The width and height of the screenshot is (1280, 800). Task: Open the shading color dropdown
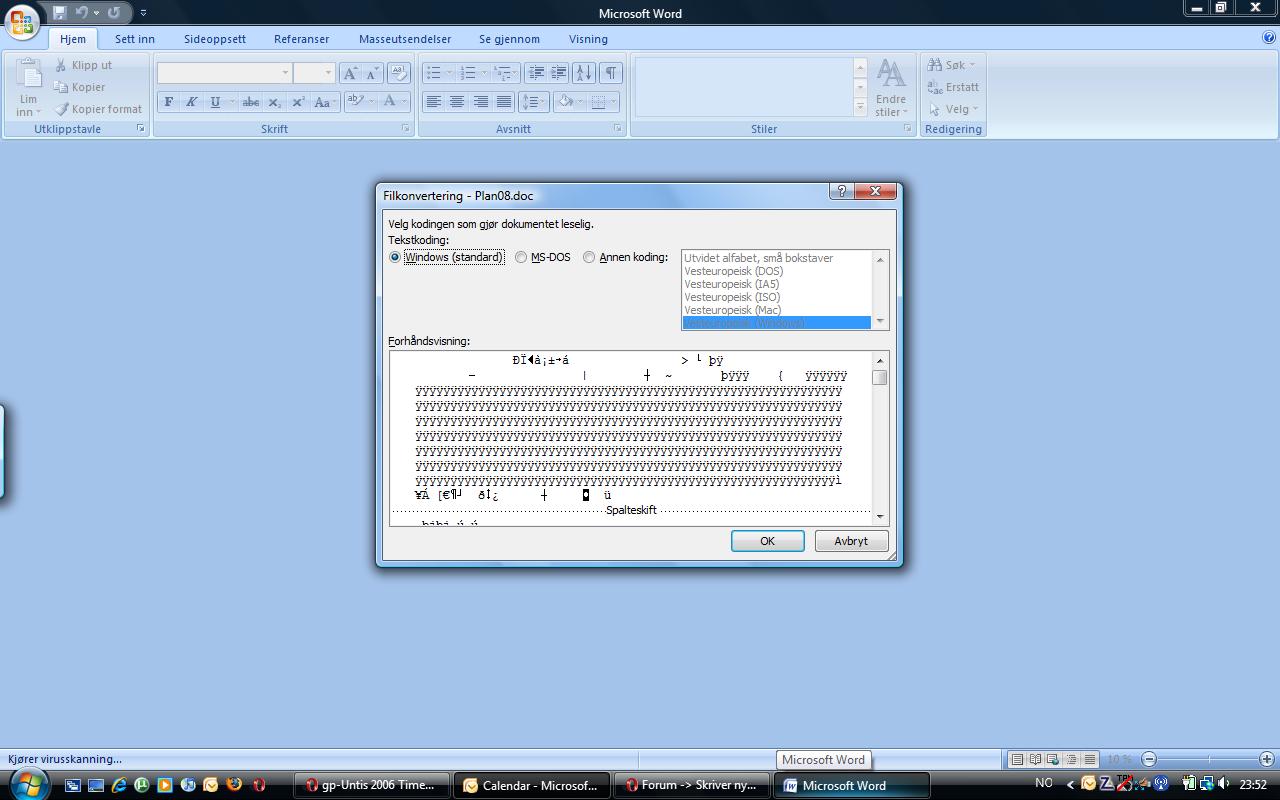point(580,102)
